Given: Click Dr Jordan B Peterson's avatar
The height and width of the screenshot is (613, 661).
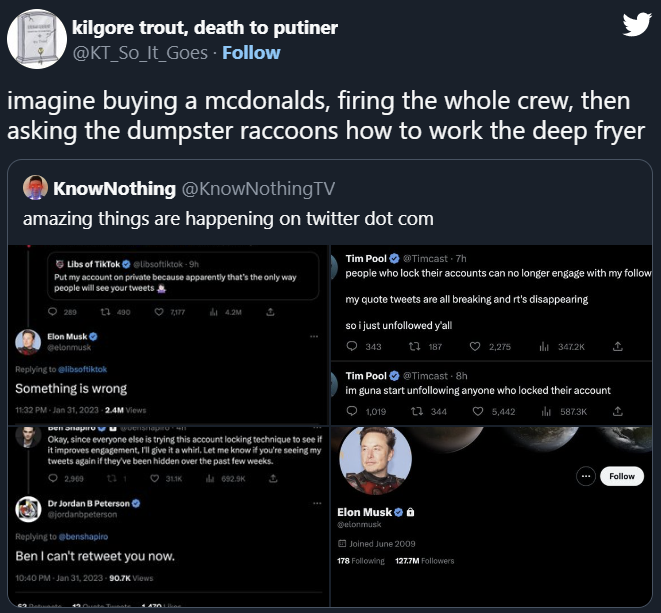Looking at the screenshot, I should click(x=28, y=507).
